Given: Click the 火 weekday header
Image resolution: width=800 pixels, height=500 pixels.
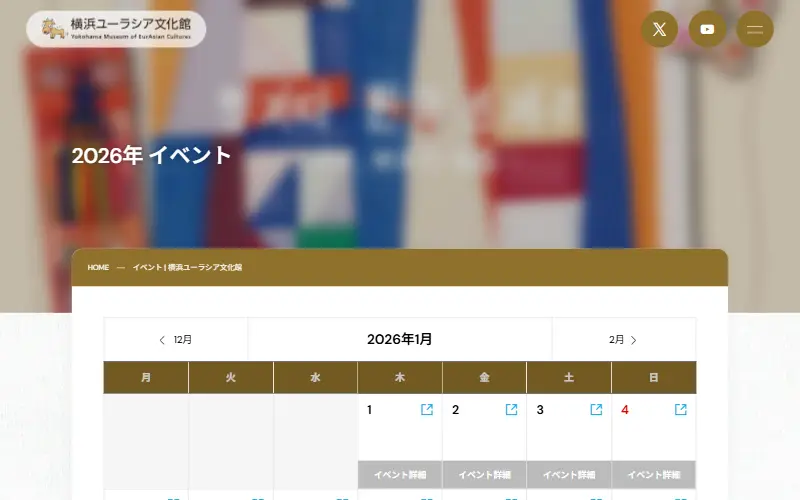Looking at the screenshot, I should point(231,378).
